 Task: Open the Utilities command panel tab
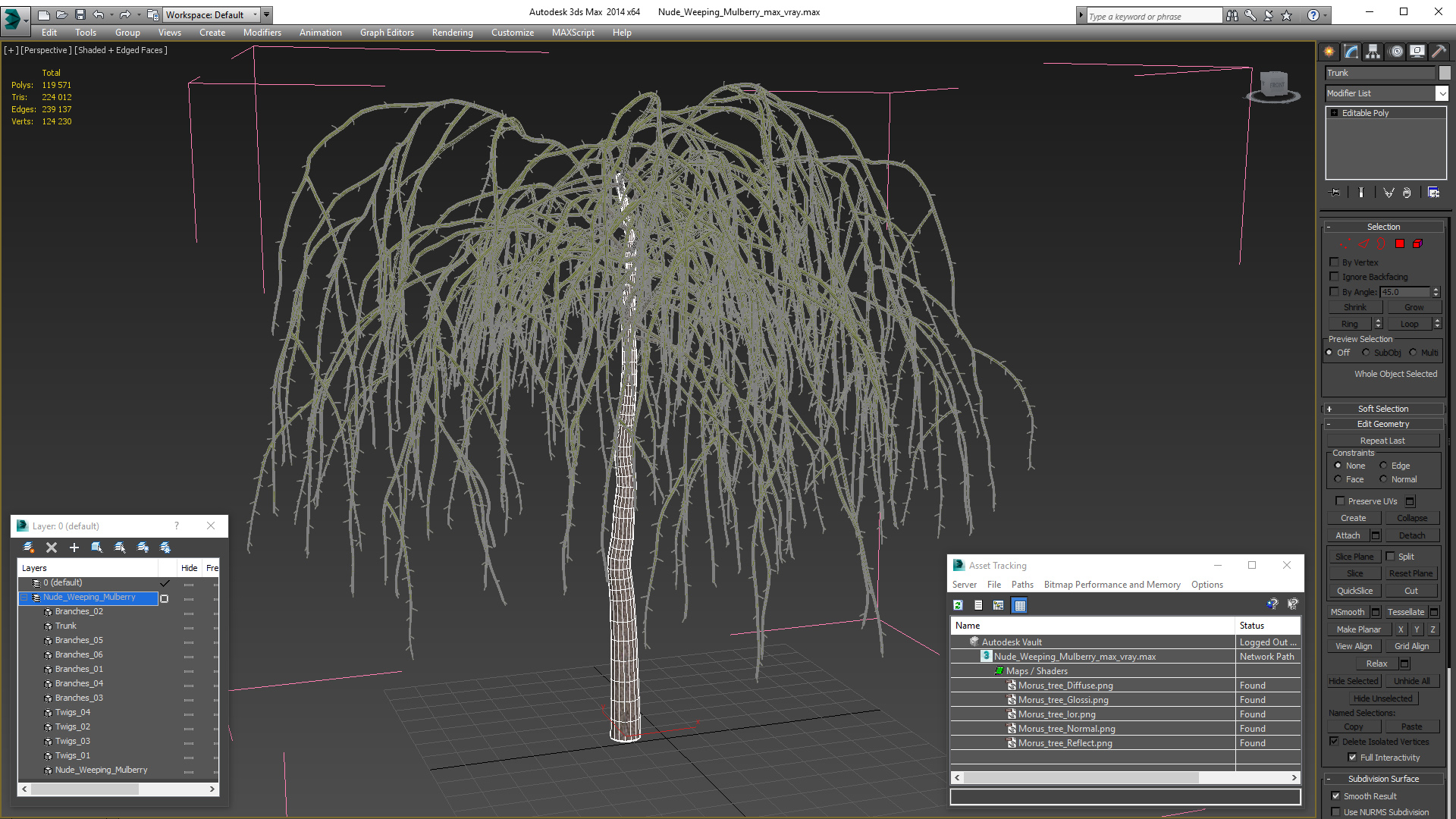click(x=1438, y=52)
